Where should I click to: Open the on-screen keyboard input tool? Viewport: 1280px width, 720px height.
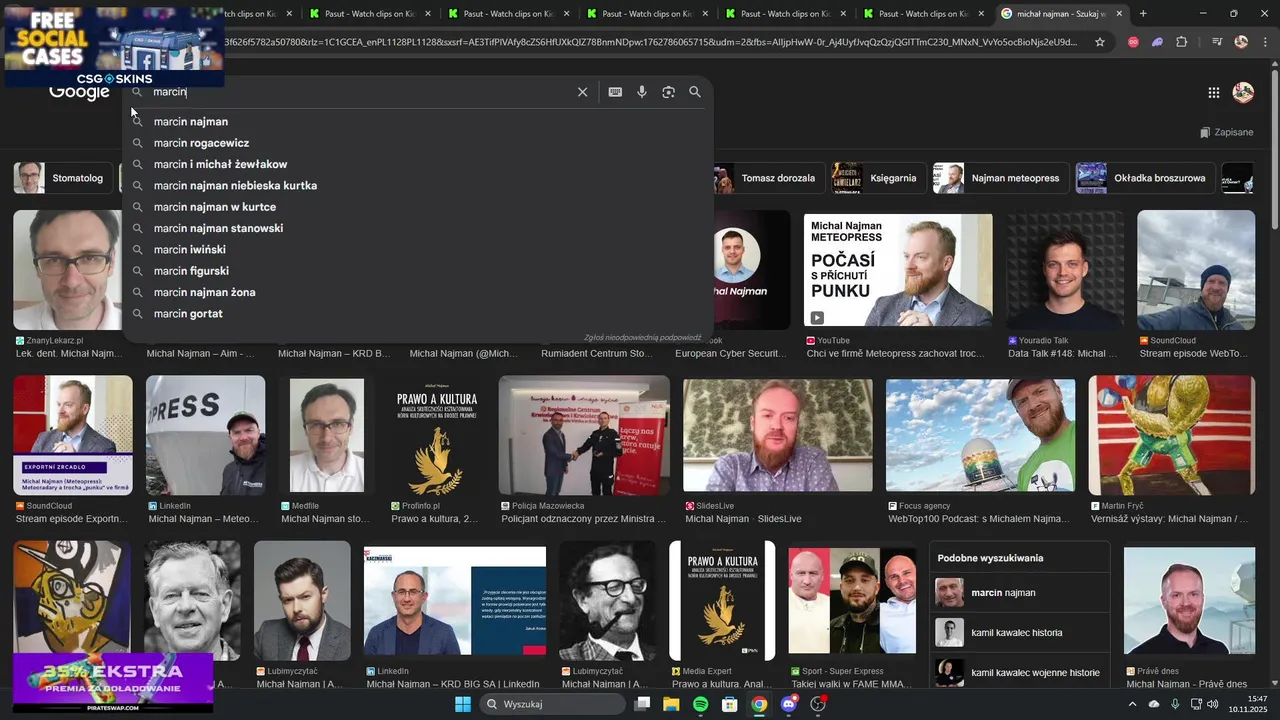[615, 92]
